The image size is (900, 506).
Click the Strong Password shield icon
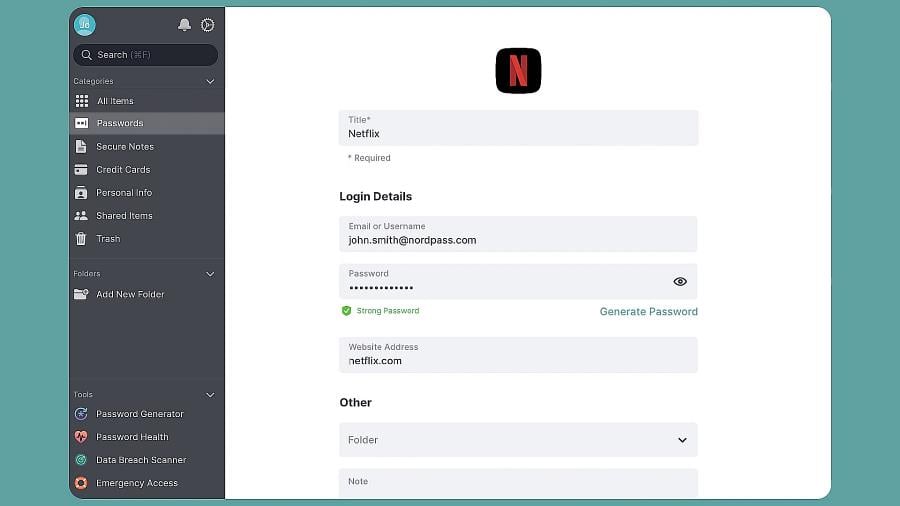point(346,311)
